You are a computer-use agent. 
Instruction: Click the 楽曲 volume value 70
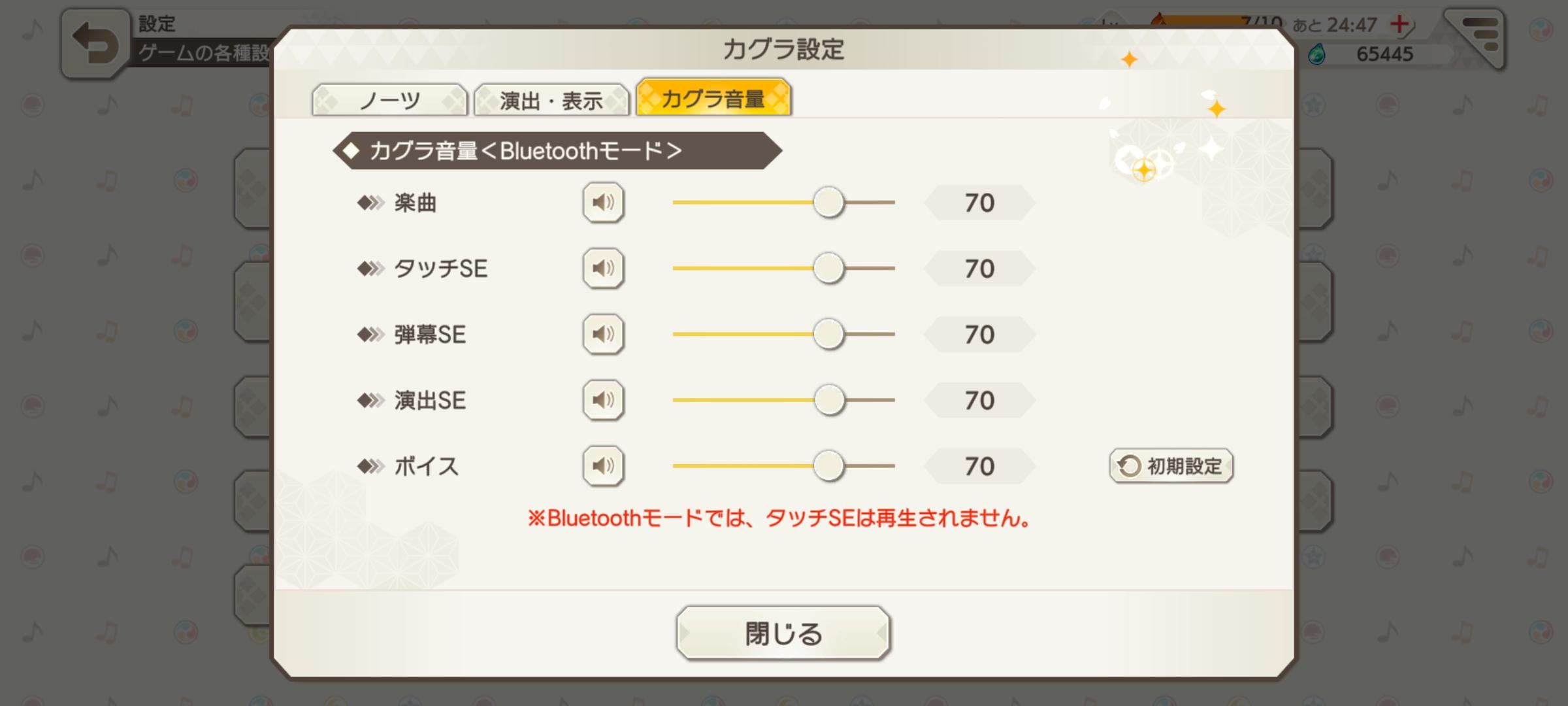[979, 203]
